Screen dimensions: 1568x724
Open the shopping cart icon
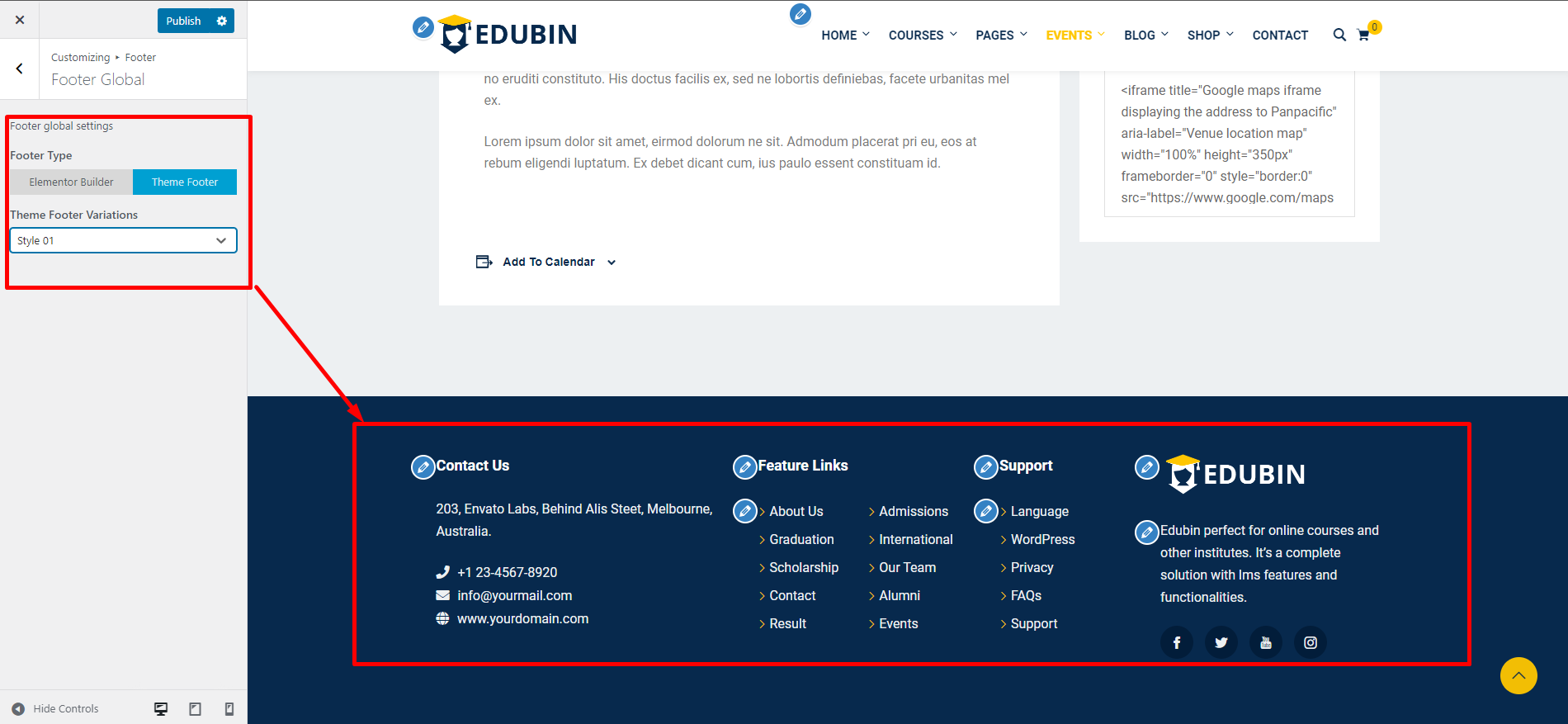point(1363,35)
